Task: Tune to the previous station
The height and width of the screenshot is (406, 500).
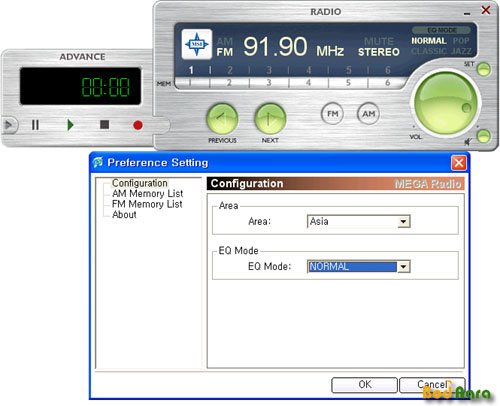Action: (222, 118)
